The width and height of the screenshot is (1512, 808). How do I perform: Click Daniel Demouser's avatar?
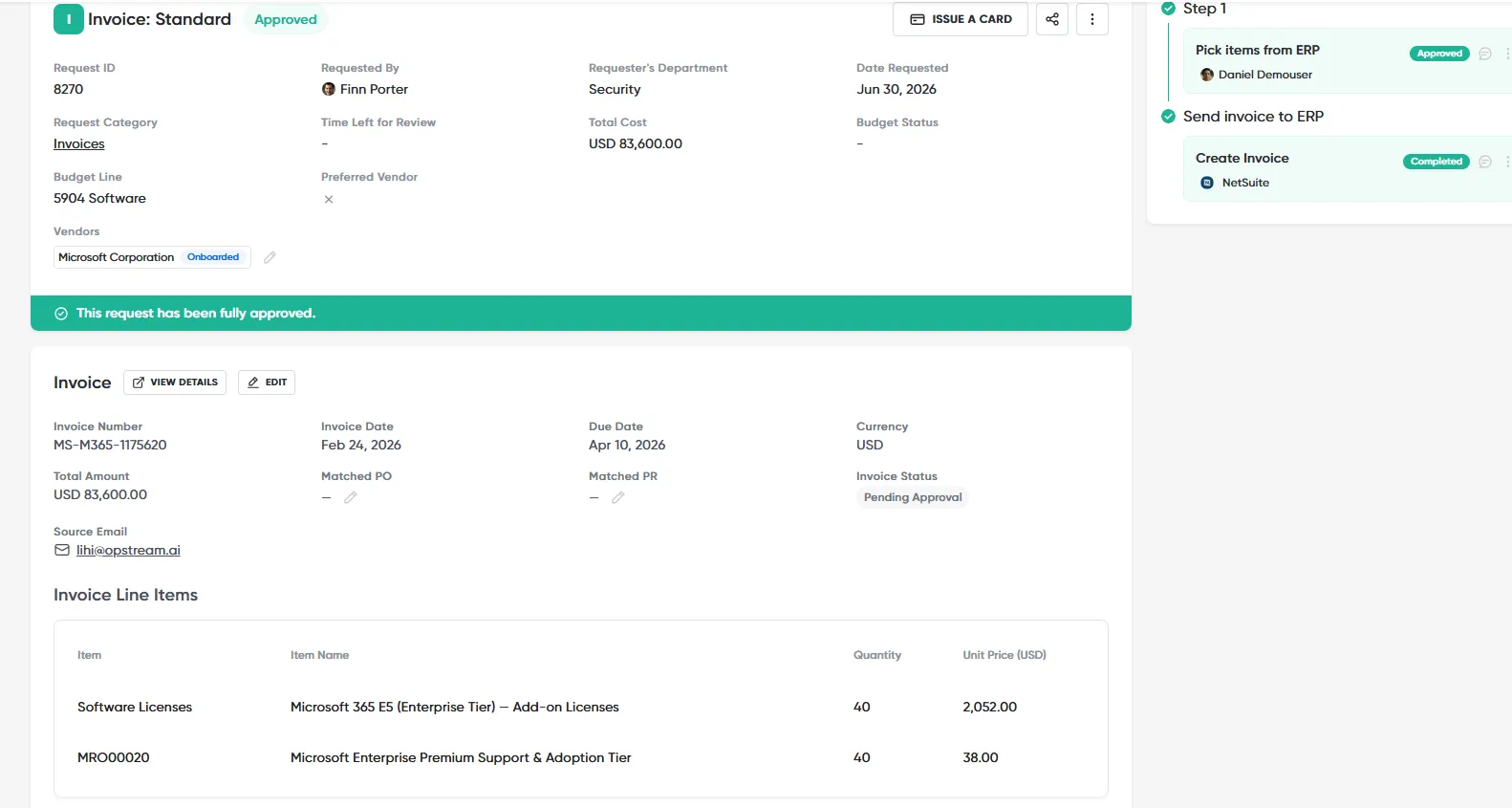(1207, 75)
